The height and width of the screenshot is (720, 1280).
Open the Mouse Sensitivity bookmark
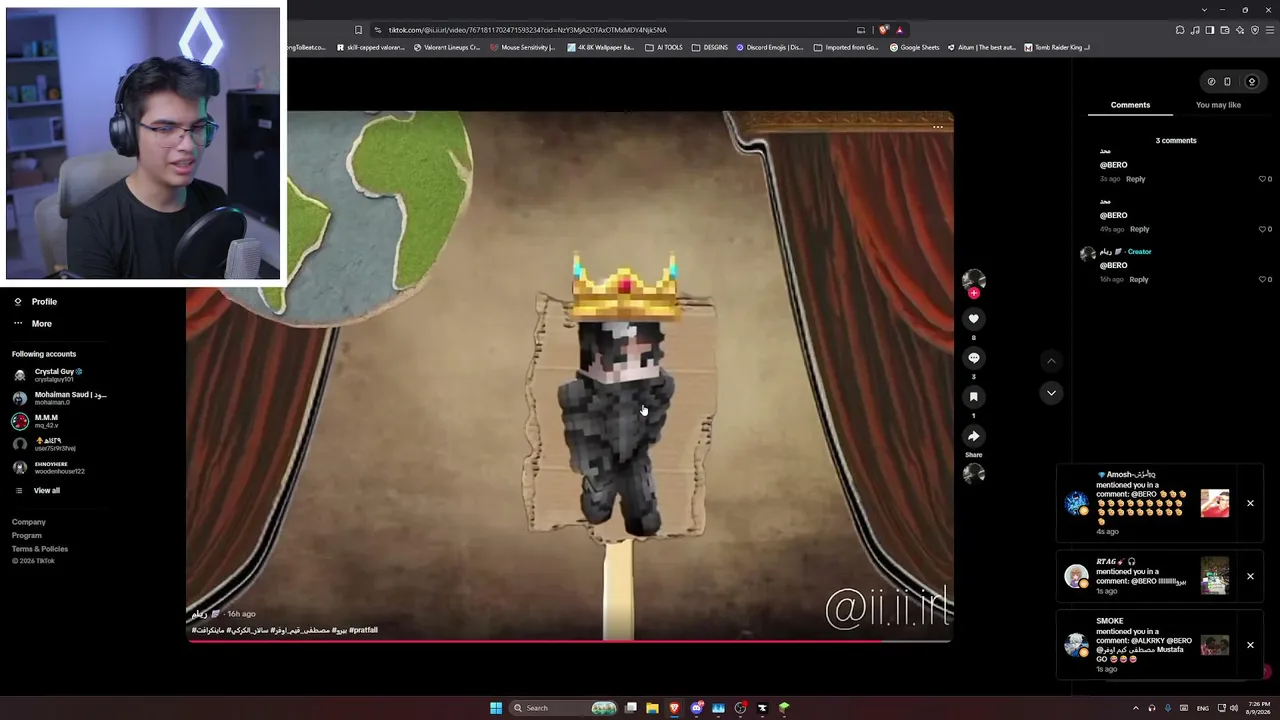click(523, 47)
